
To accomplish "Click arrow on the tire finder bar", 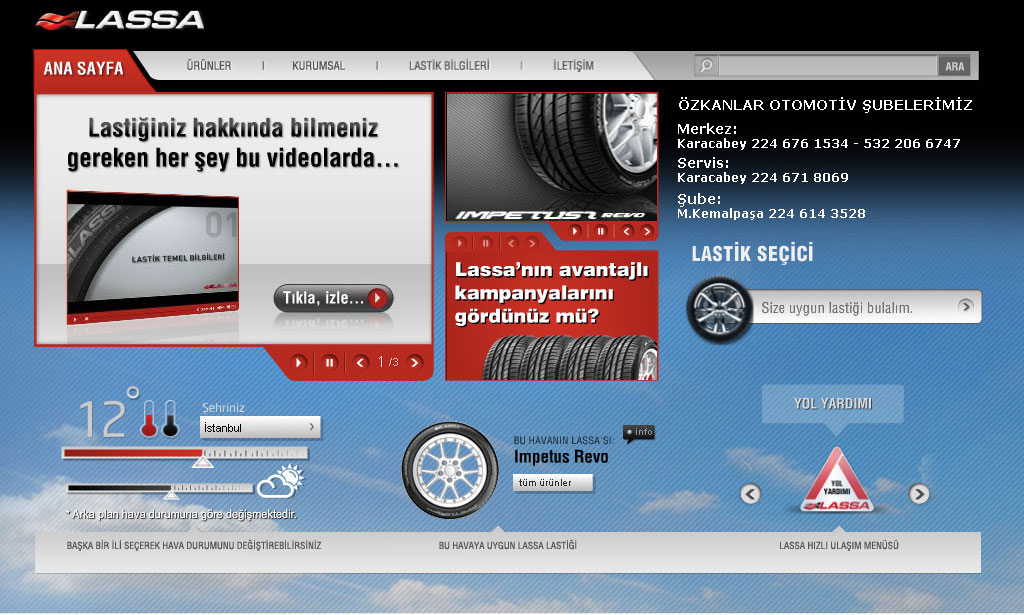I will (x=965, y=306).
